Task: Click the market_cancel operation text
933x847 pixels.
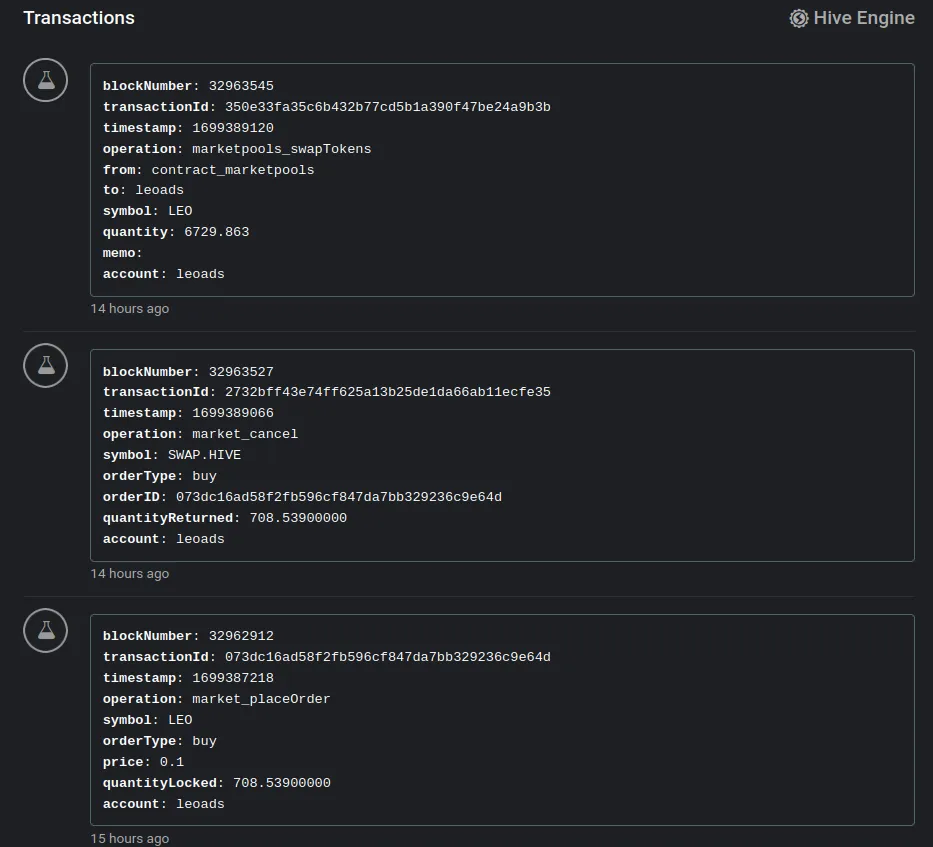Action: coord(245,434)
